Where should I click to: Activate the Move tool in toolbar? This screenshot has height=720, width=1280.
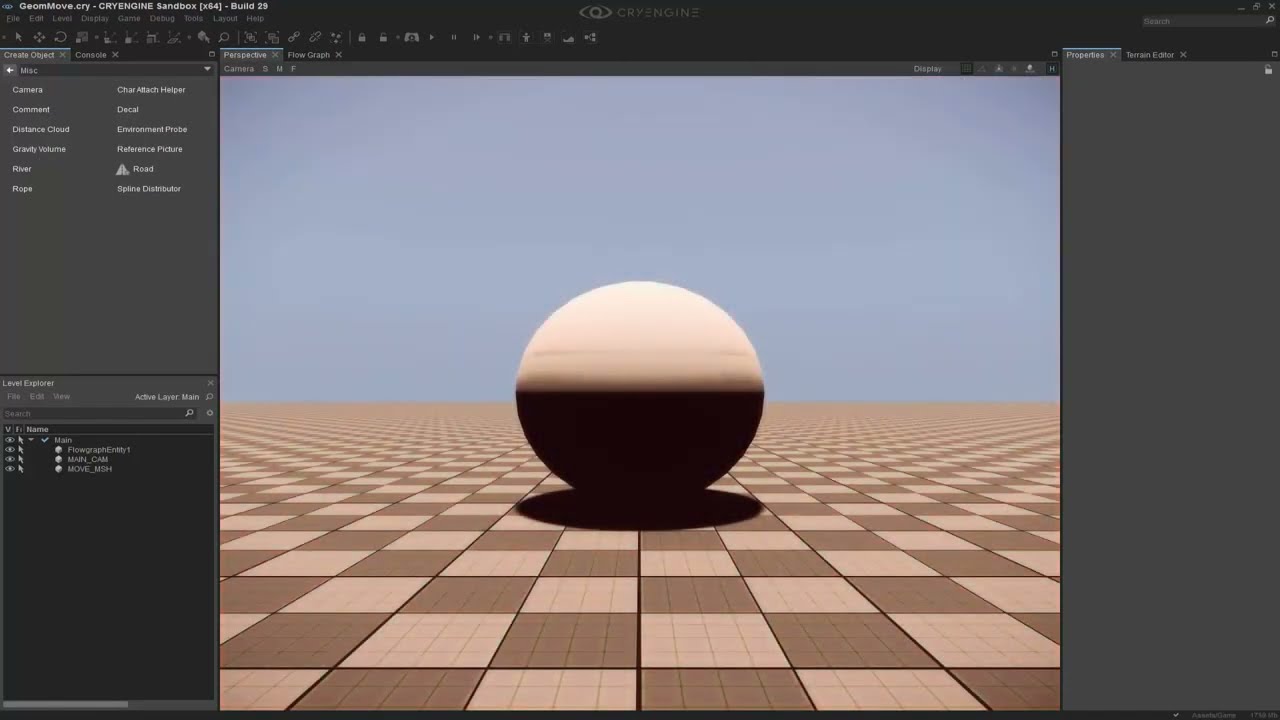(39, 37)
